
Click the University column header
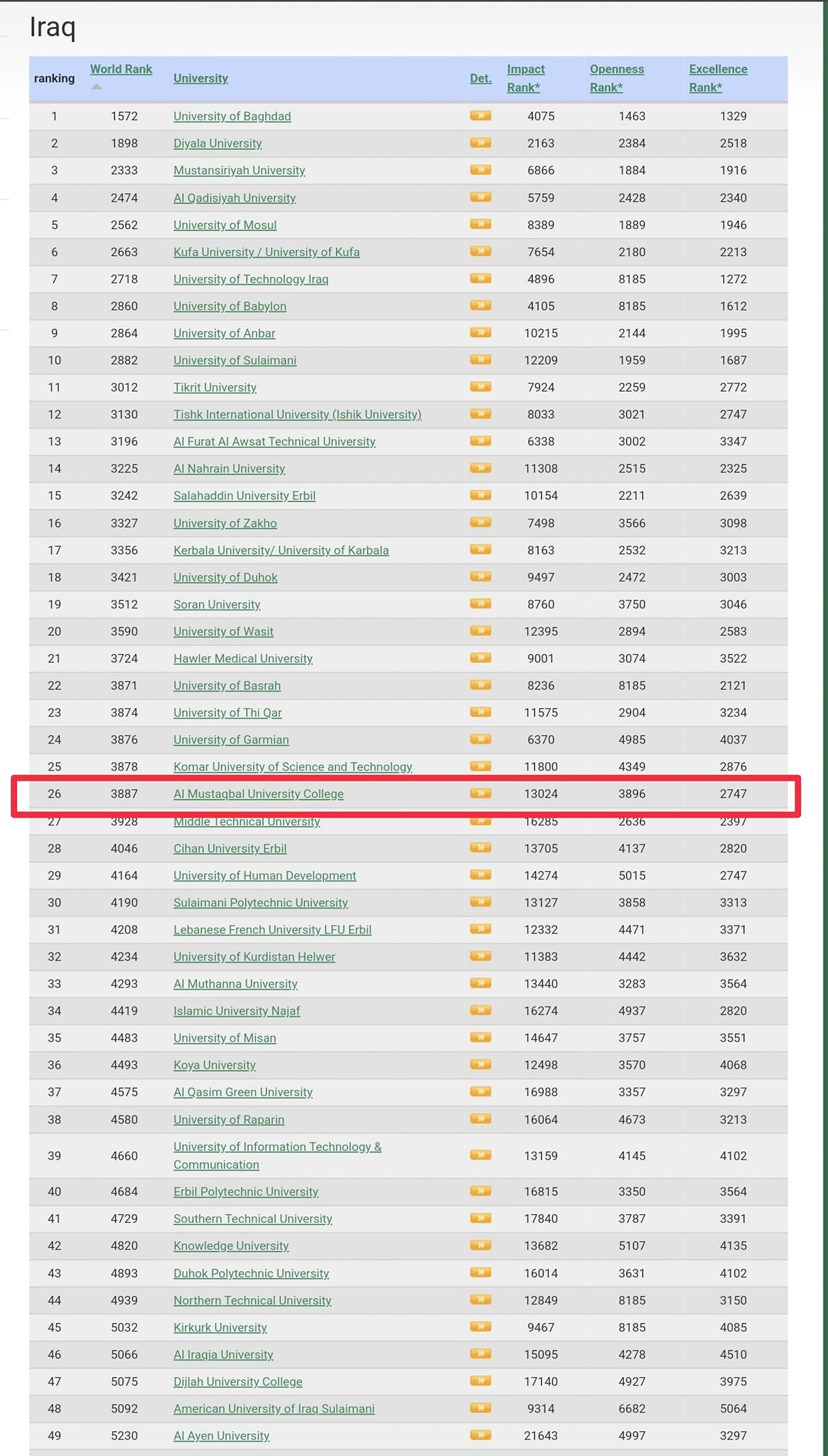point(200,78)
